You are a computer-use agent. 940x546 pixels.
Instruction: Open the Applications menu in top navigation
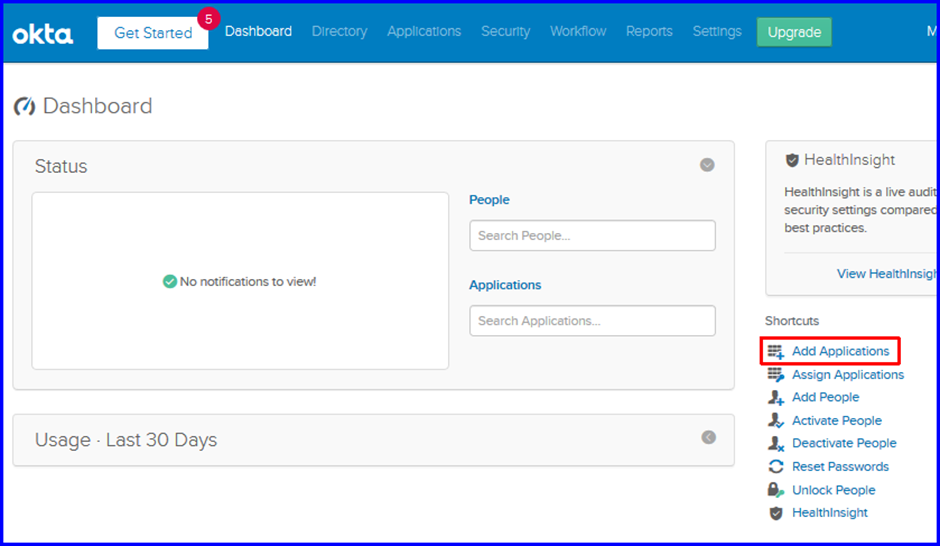424,31
